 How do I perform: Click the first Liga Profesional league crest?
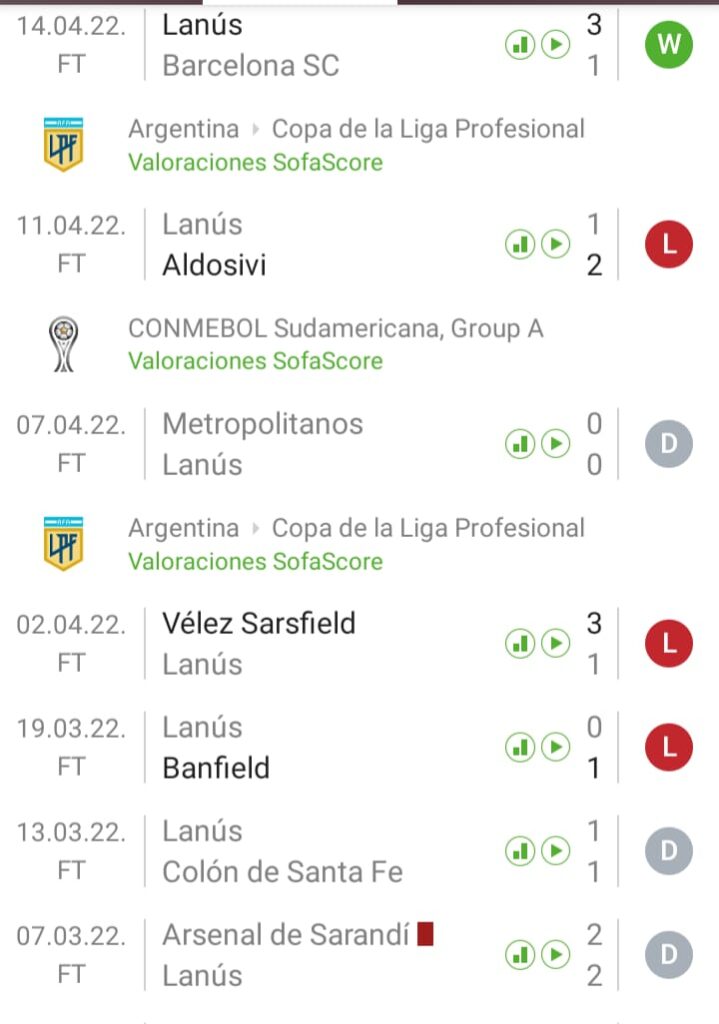click(64, 144)
